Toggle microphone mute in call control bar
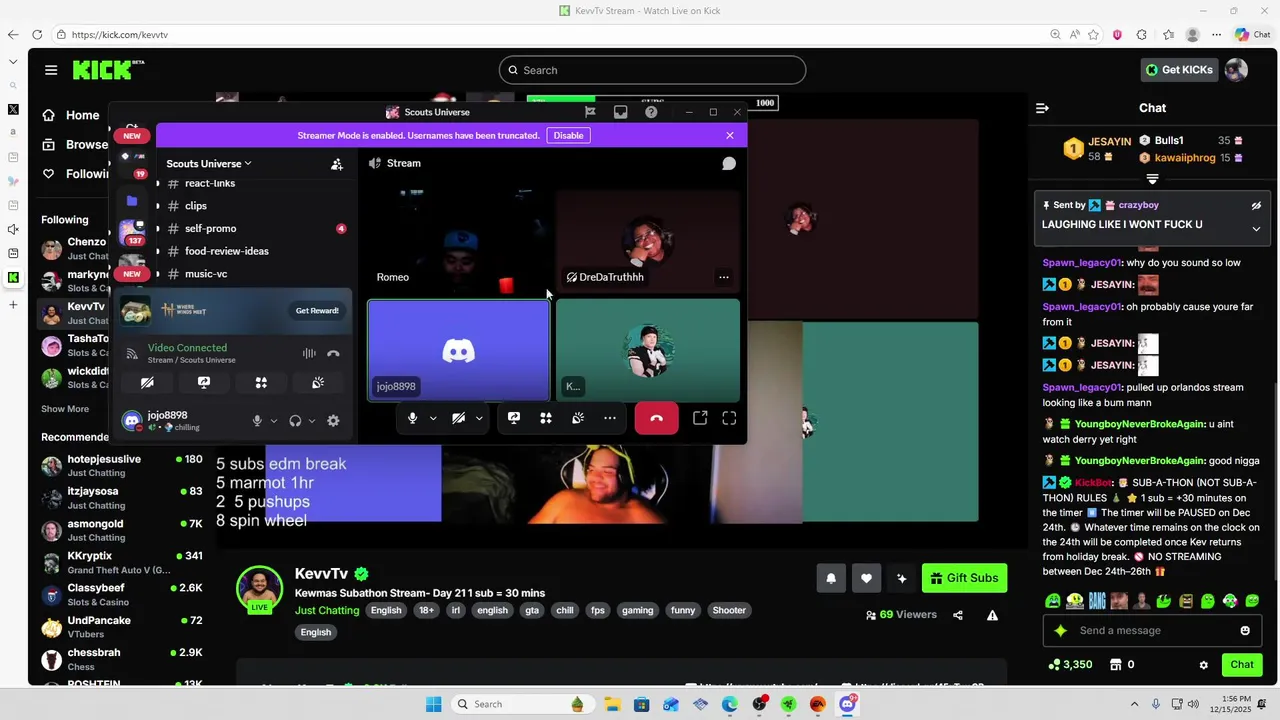This screenshot has height=720, width=1280. [412, 418]
